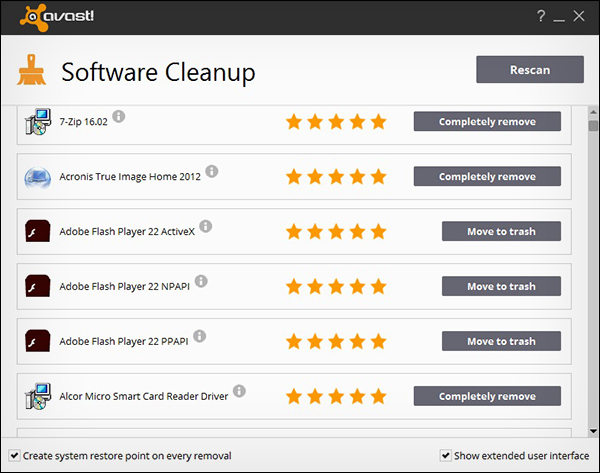Completely remove 7-Zip 16.02
Viewport: 600px width, 473px height.
click(x=487, y=121)
